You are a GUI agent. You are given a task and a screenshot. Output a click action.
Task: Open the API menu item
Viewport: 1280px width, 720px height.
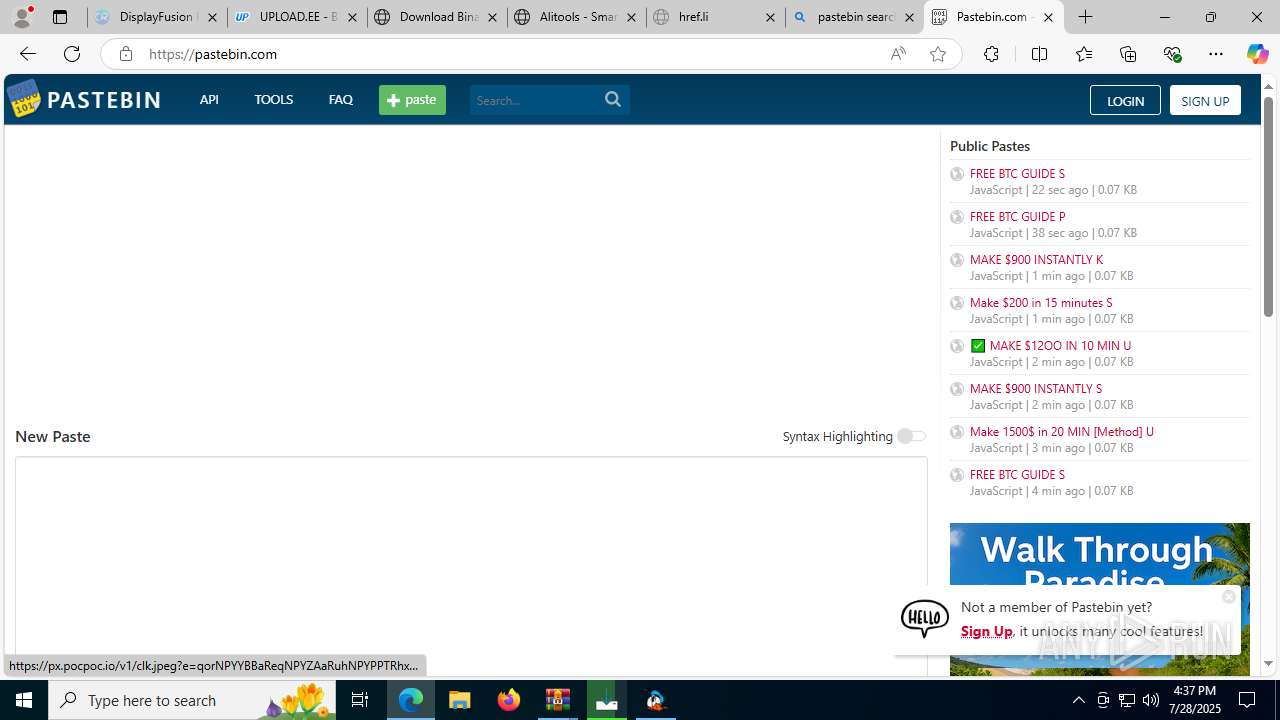pos(209,99)
